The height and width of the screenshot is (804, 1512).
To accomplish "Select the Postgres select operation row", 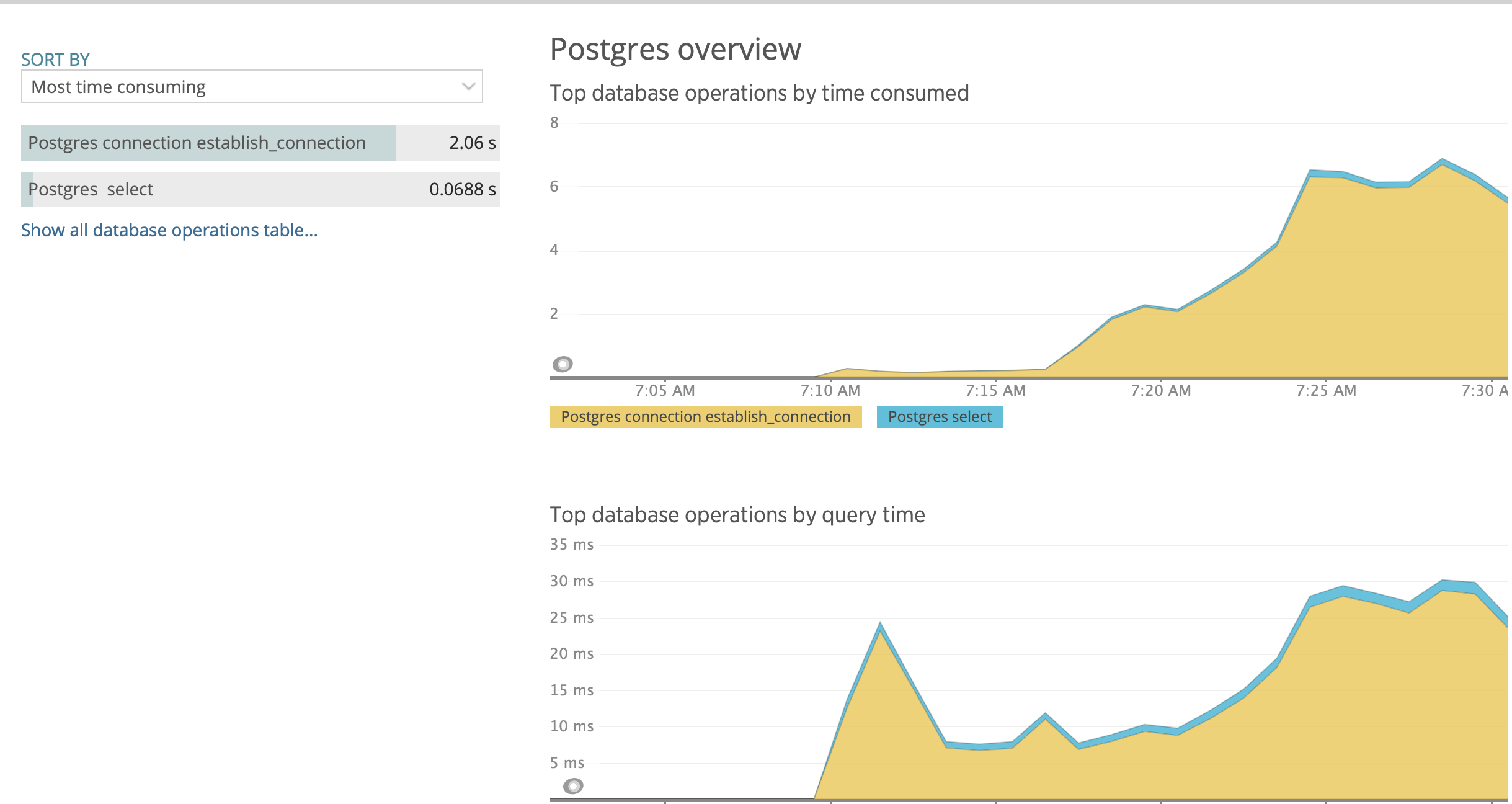I will [x=91, y=189].
